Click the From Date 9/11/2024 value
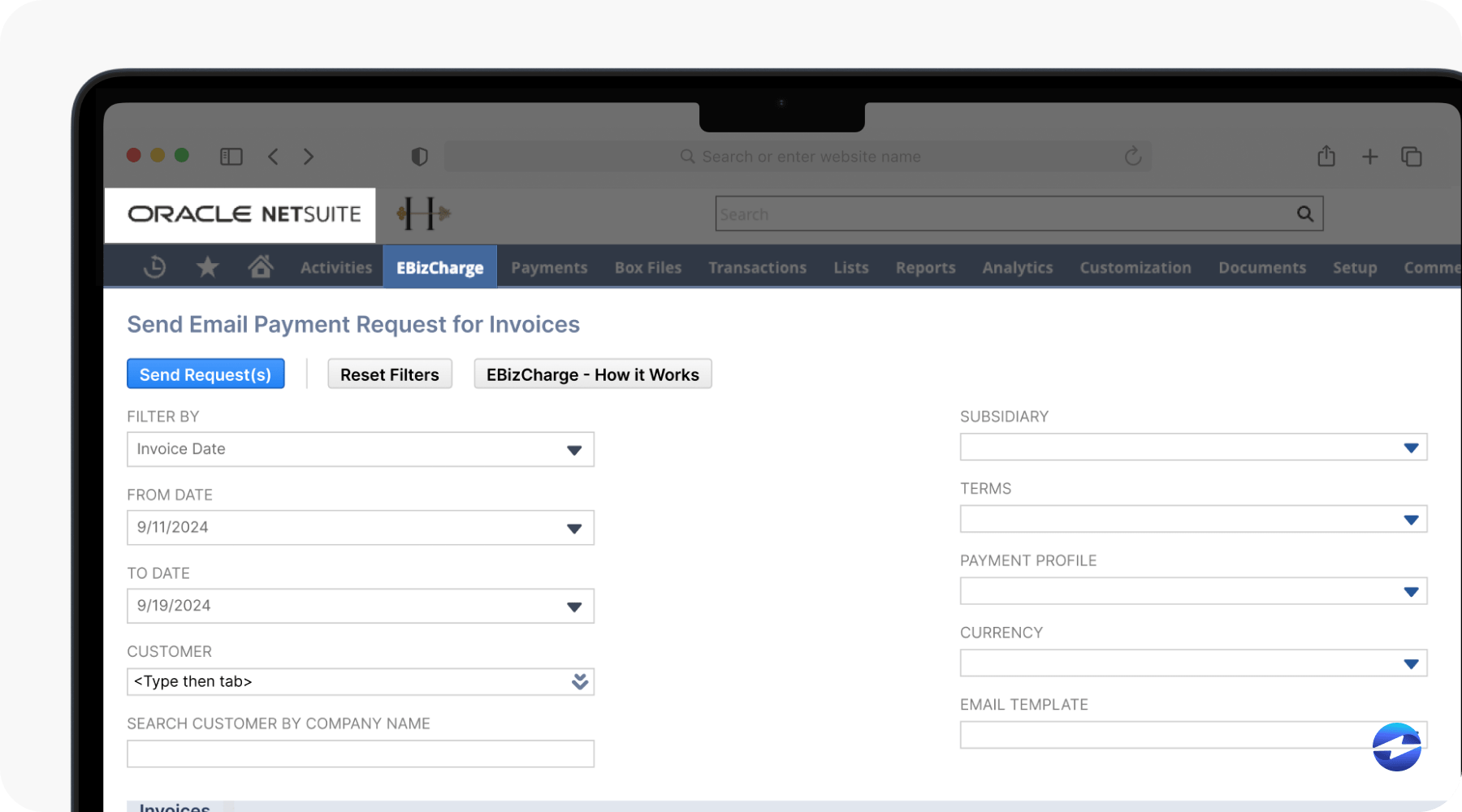This screenshot has height=812, width=1462. (x=173, y=527)
